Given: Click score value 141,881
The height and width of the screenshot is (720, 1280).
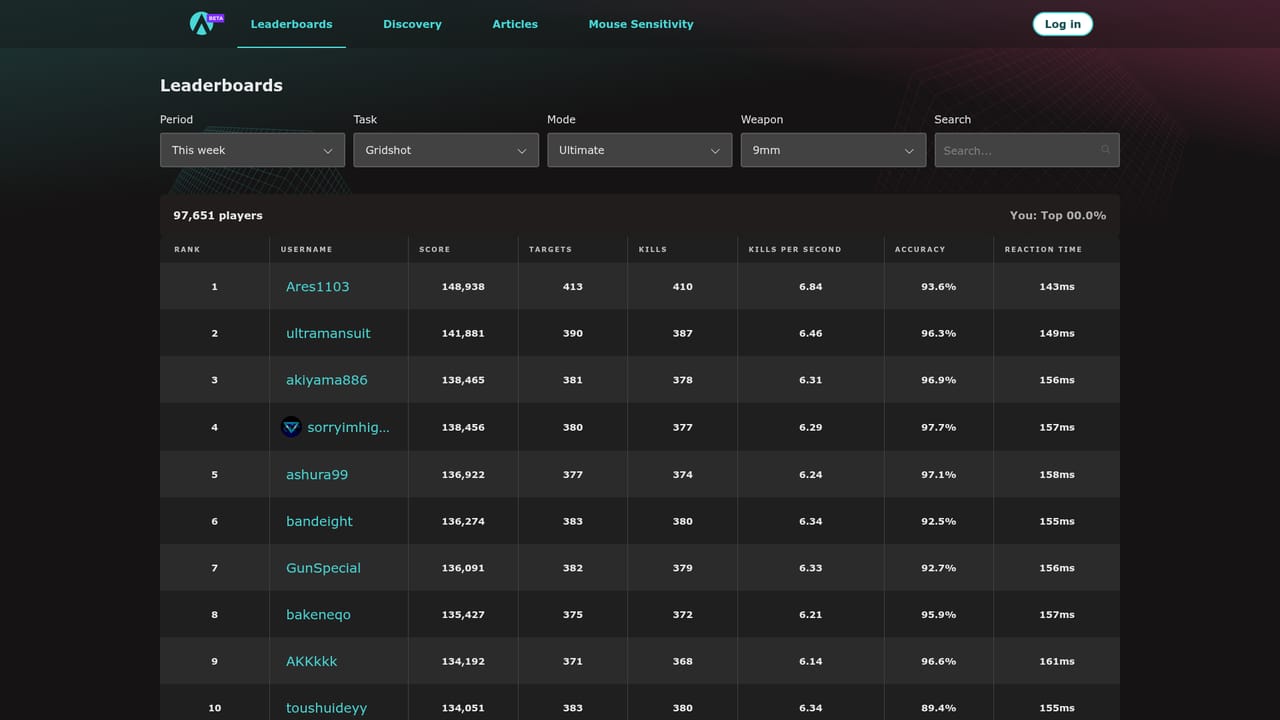Looking at the screenshot, I should (x=463, y=333).
